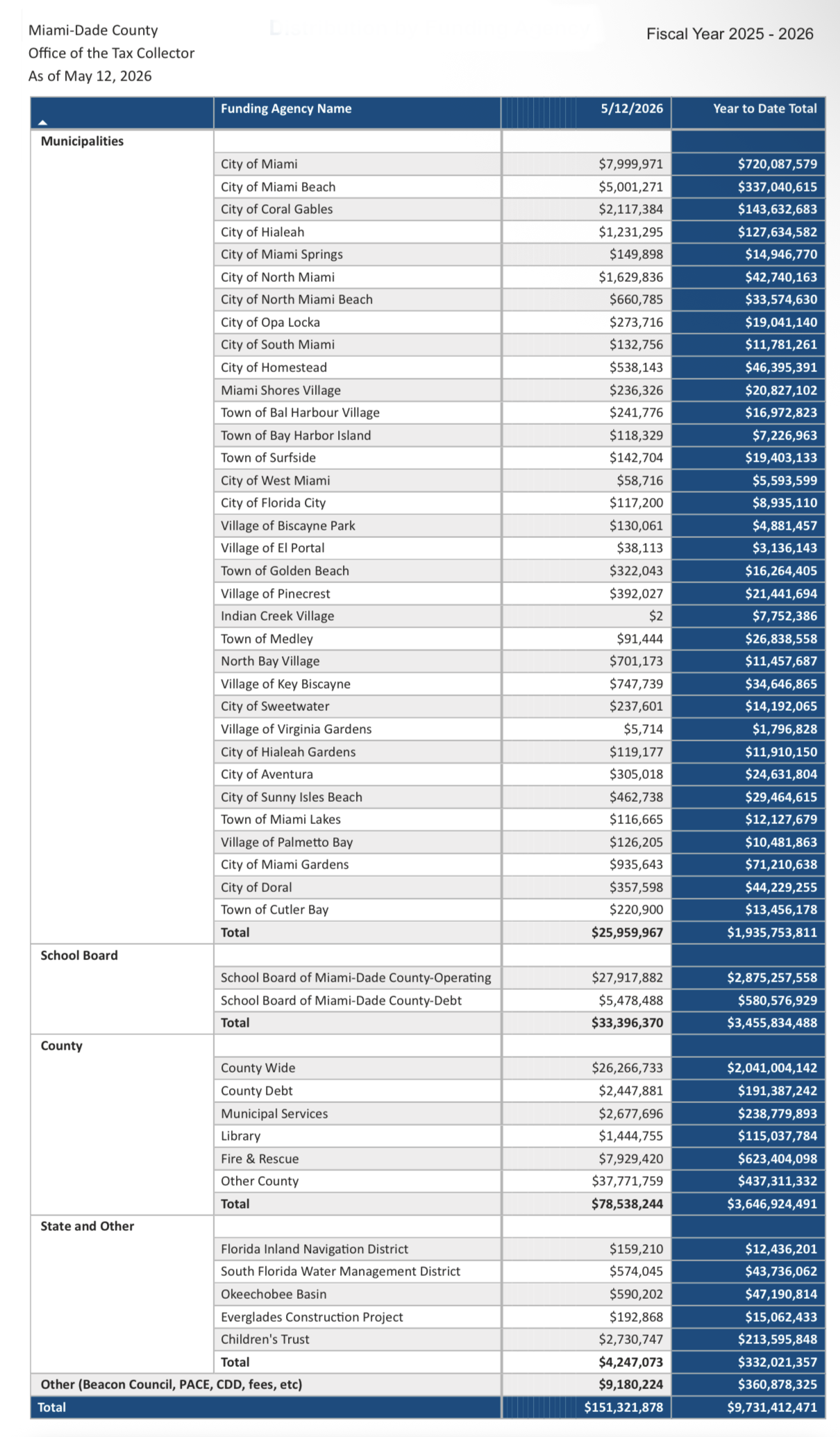Select South Florida Water Management District row
The width and height of the screenshot is (840, 1437).
point(341,1271)
